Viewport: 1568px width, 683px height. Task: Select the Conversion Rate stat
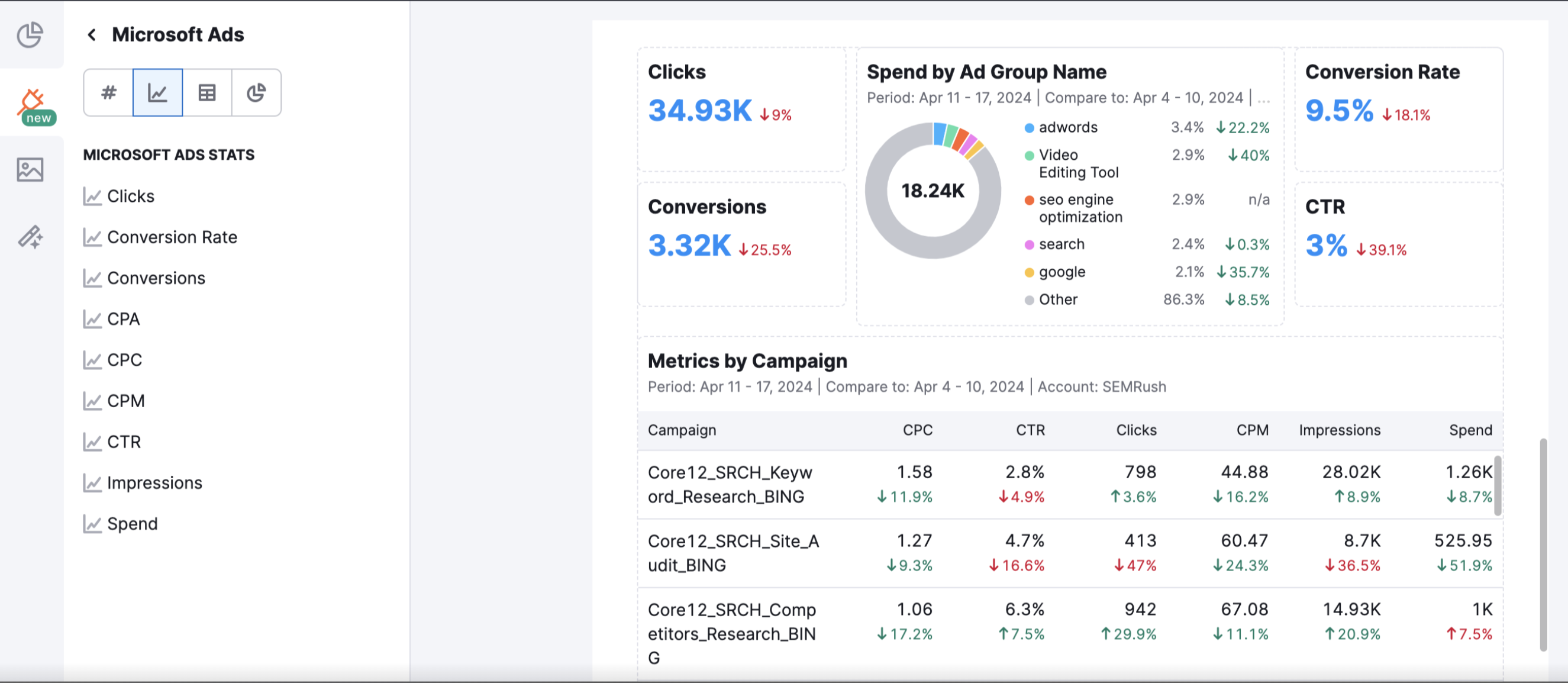[172, 237]
